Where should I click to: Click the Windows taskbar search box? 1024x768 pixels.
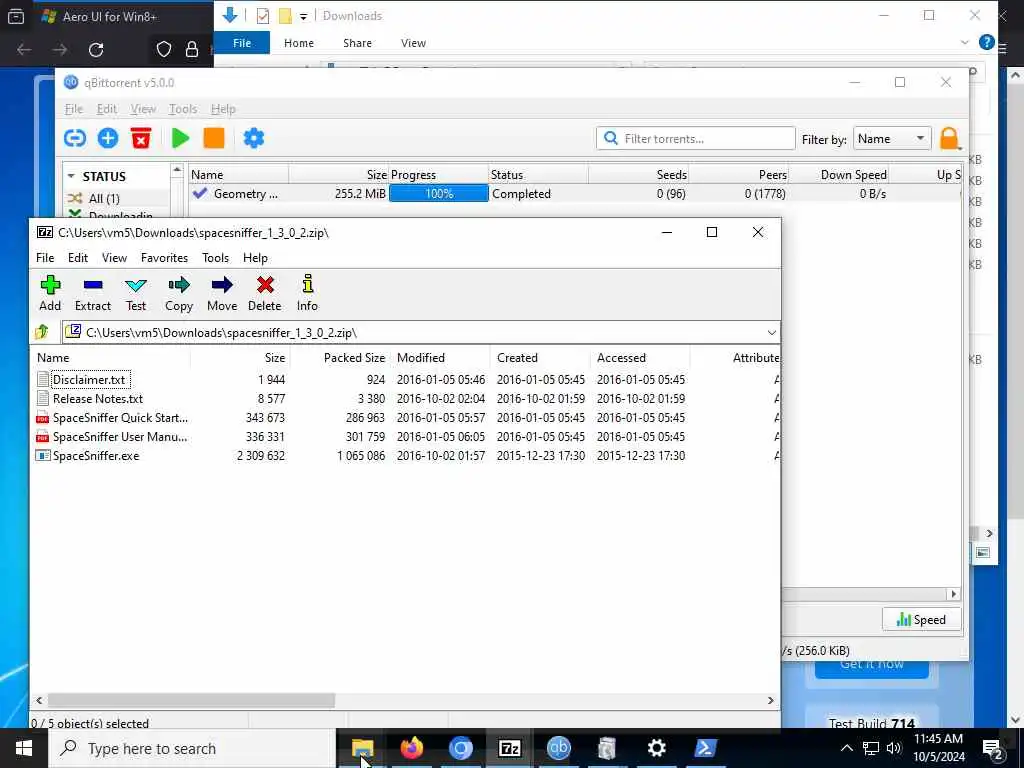(193, 748)
